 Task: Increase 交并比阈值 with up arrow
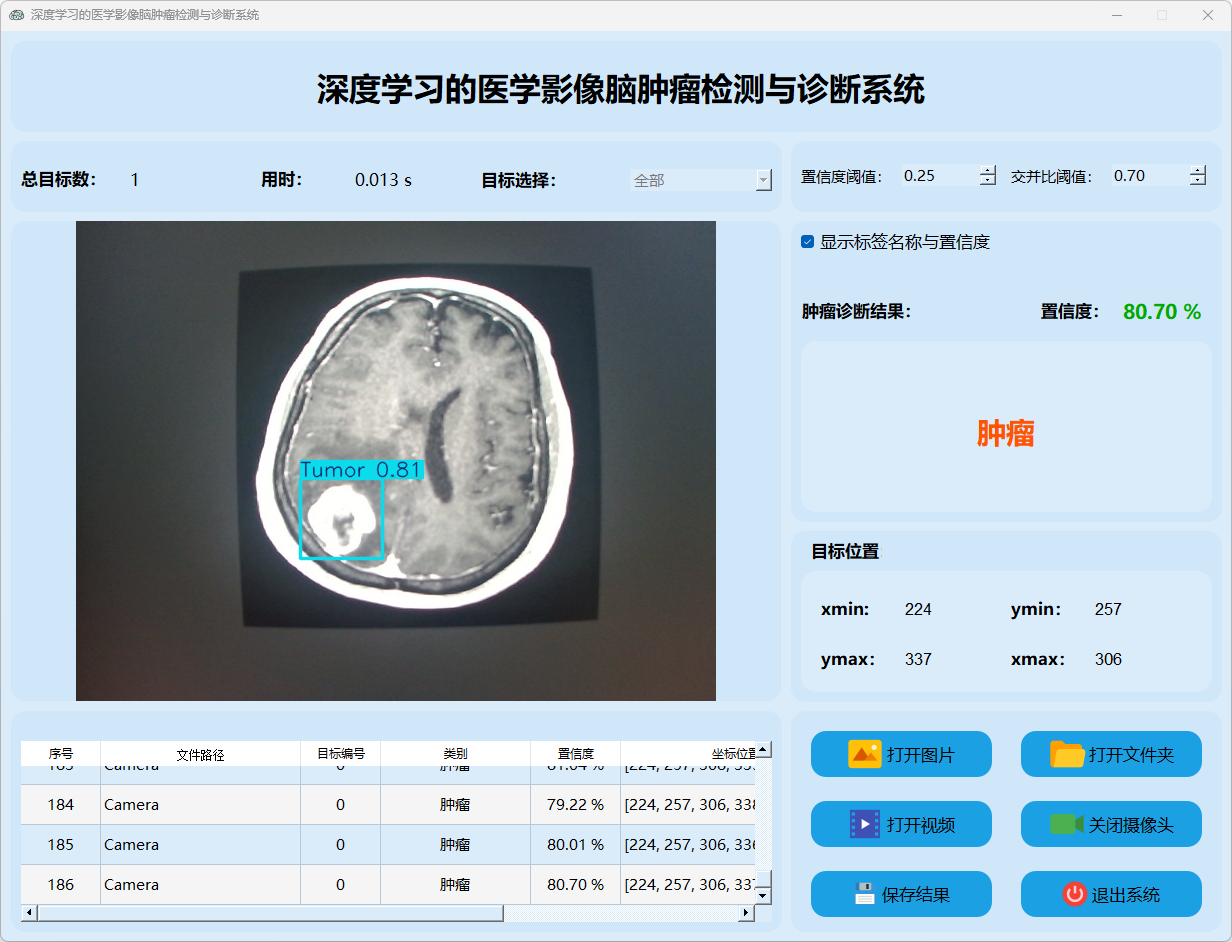(1198, 170)
